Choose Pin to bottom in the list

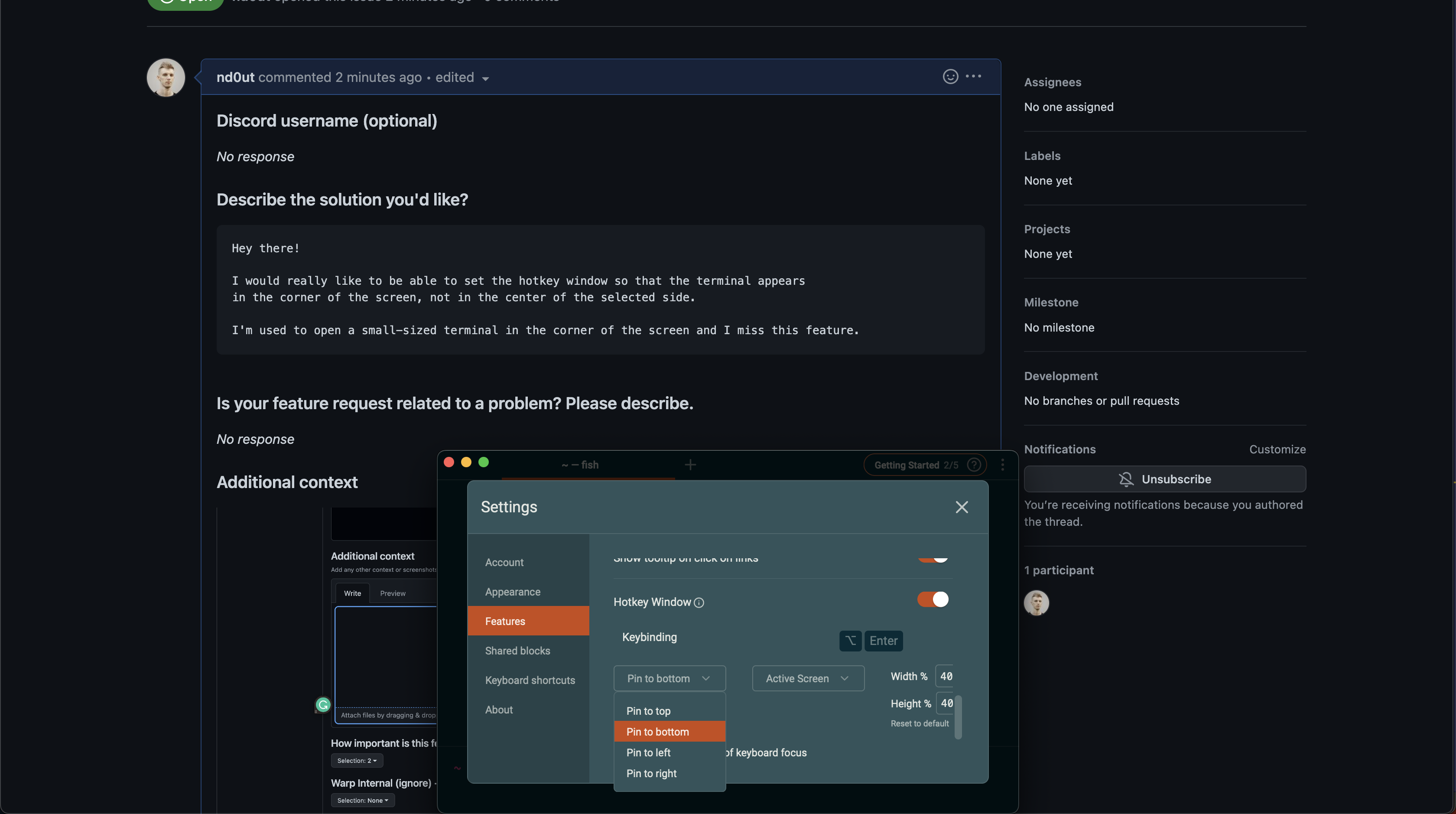click(x=669, y=732)
